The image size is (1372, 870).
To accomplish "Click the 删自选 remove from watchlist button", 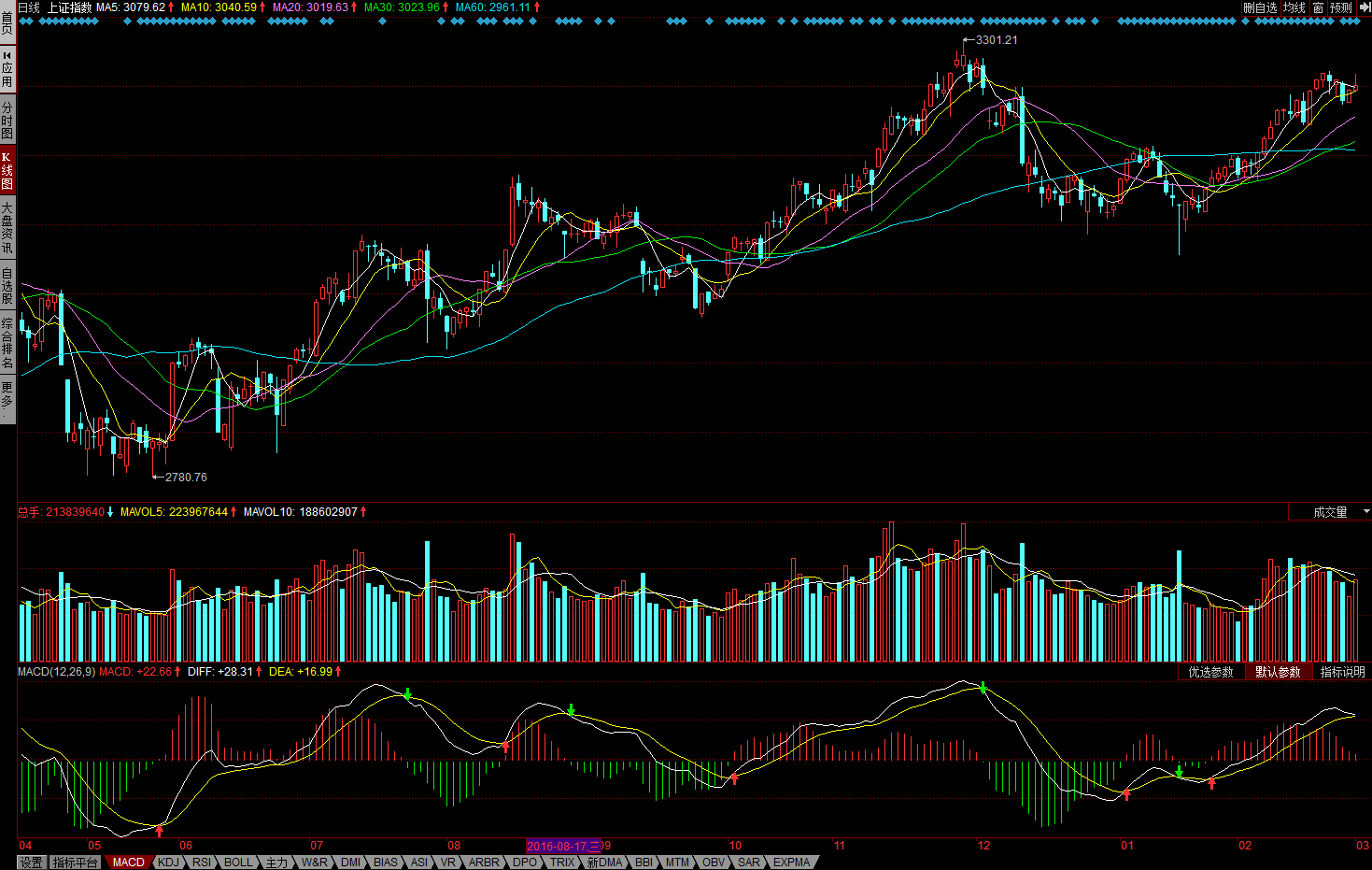I will [x=1259, y=7].
